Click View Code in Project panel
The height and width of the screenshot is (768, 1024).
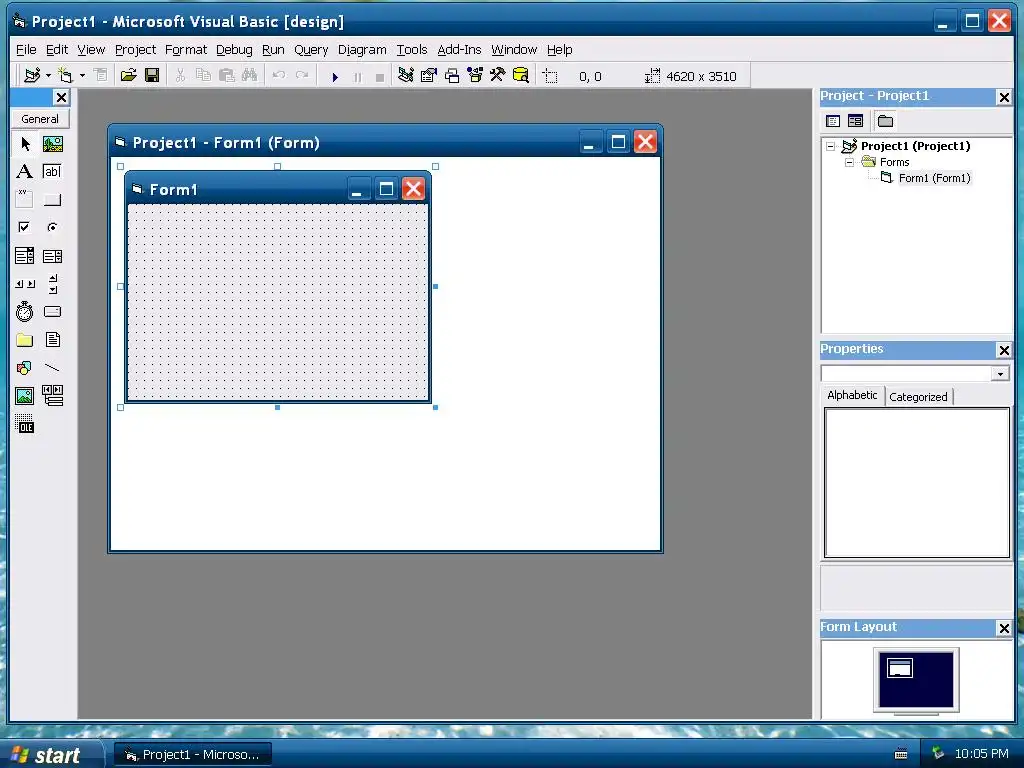[x=833, y=121]
